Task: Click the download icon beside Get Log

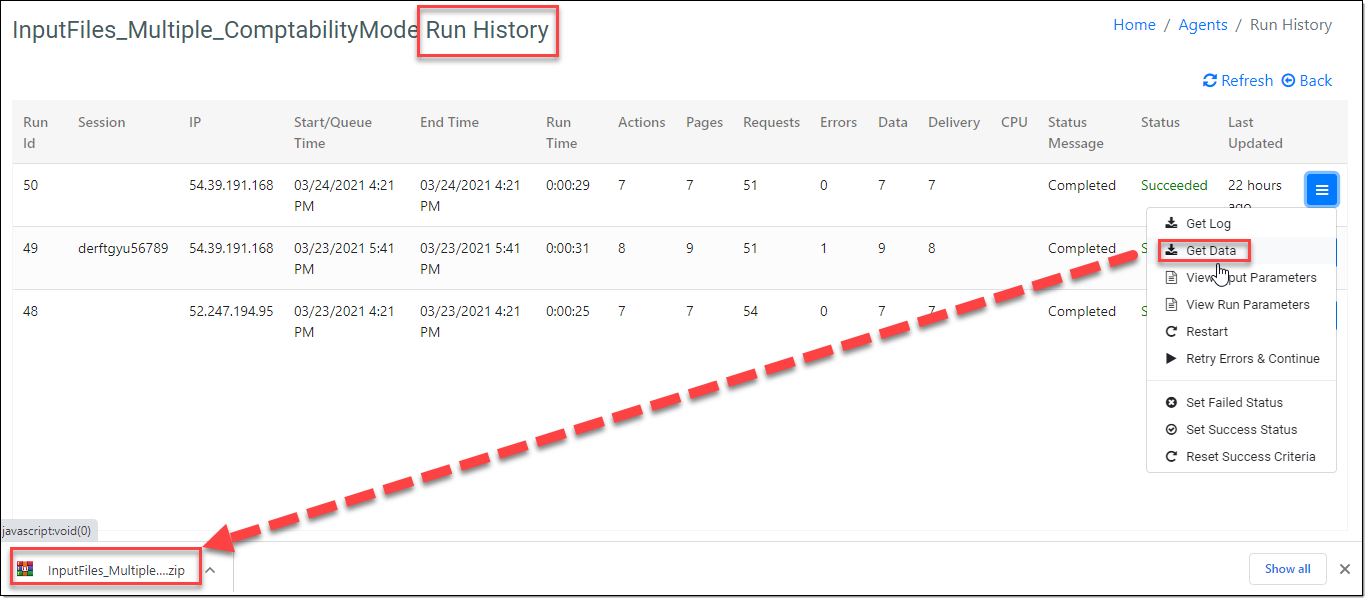Action: [x=1172, y=224]
